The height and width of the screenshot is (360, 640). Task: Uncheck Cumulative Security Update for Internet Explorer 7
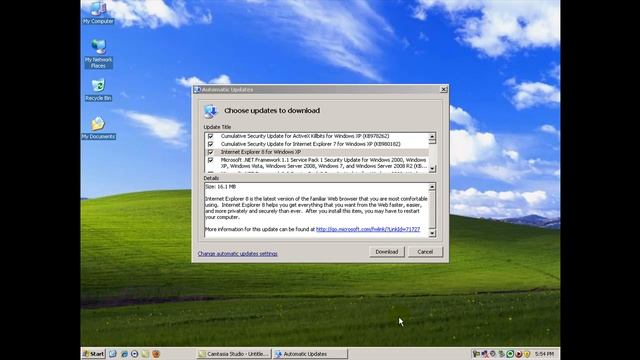coord(211,144)
